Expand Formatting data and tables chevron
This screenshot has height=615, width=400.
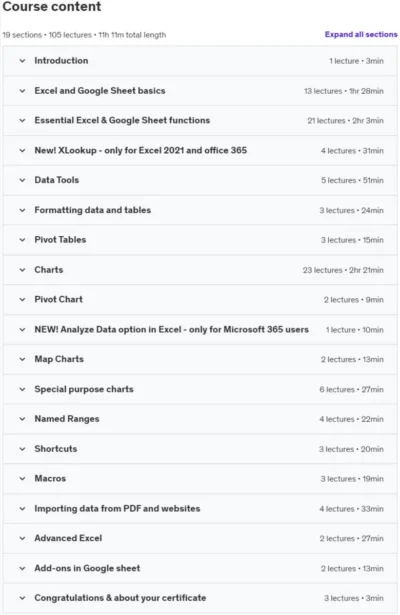22,210
